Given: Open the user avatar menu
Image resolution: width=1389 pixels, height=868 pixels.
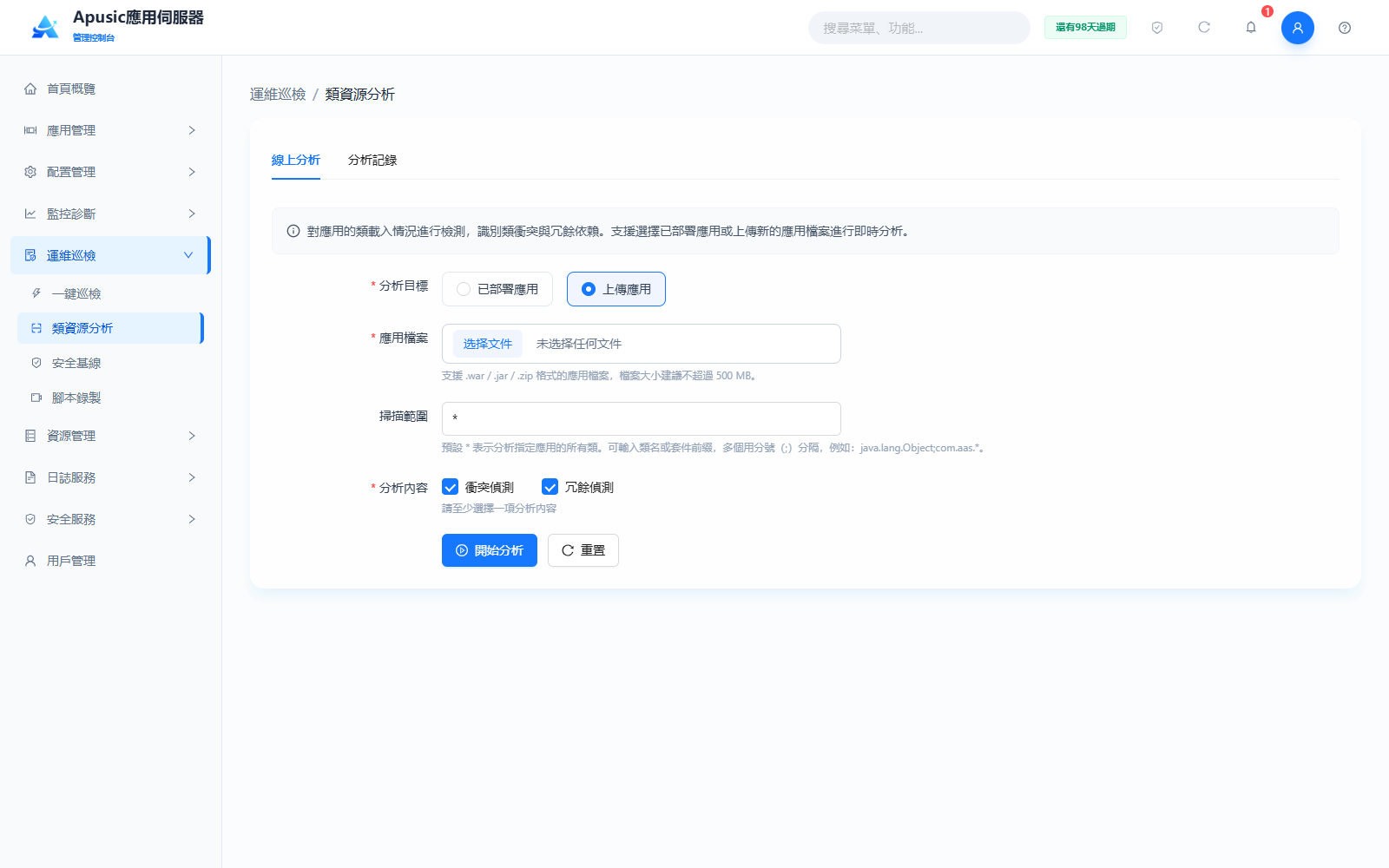Looking at the screenshot, I should (1298, 28).
